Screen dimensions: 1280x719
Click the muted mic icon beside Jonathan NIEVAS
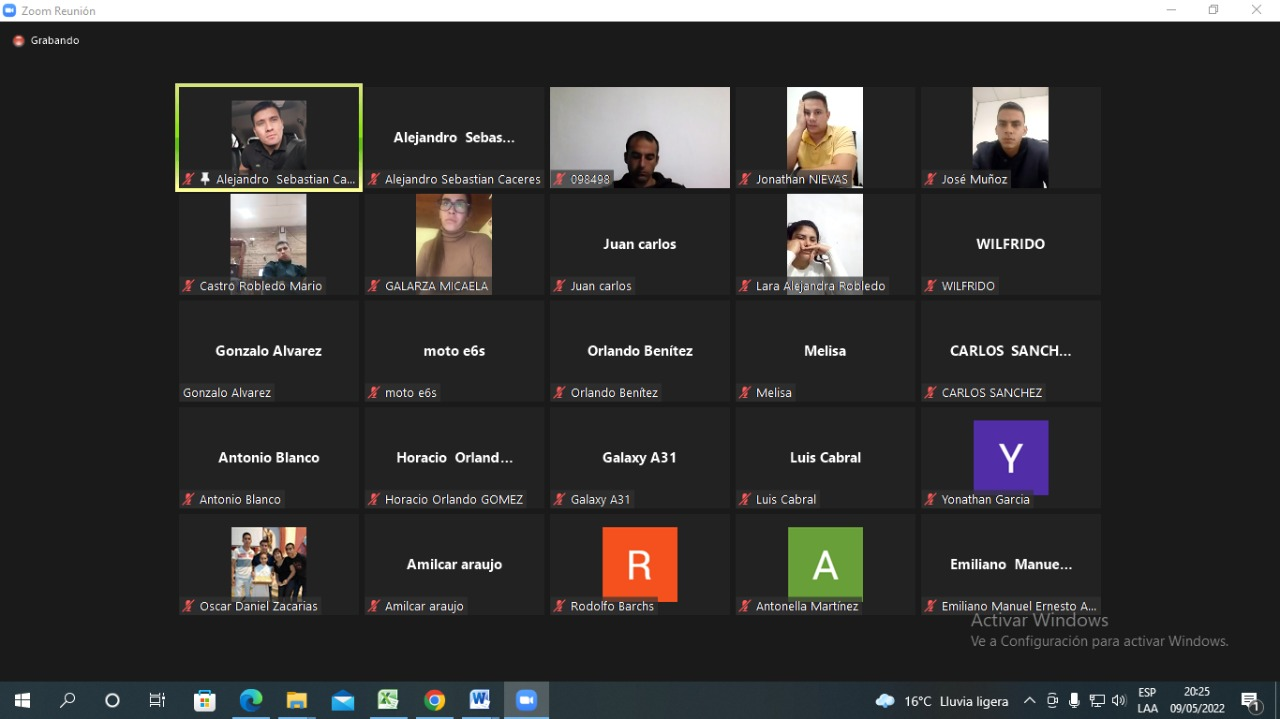point(745,180)
